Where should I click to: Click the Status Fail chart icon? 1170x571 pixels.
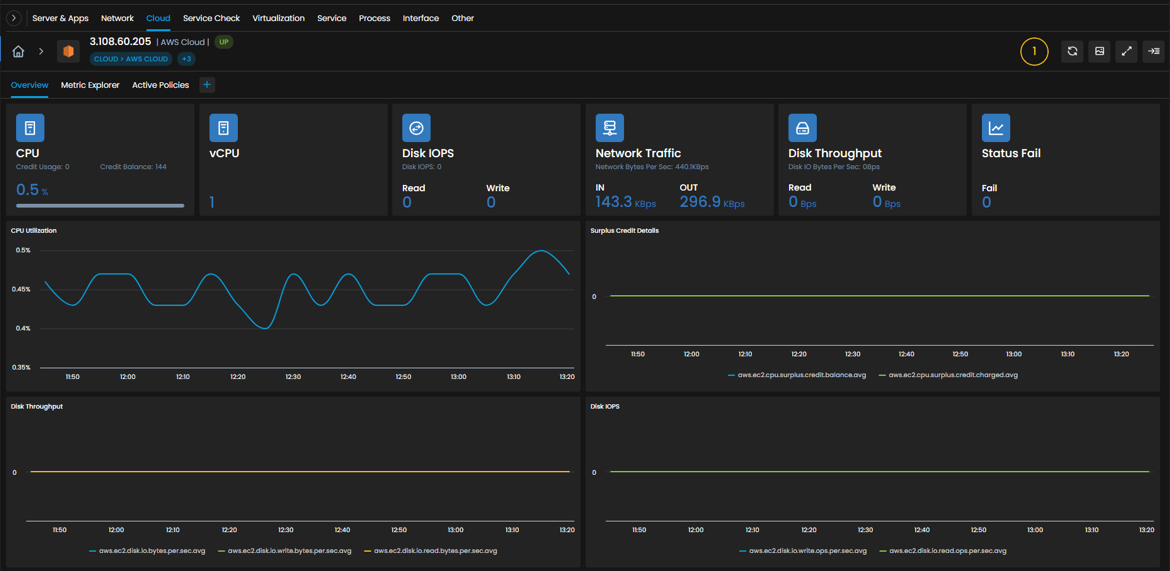(x=996, y=128)
